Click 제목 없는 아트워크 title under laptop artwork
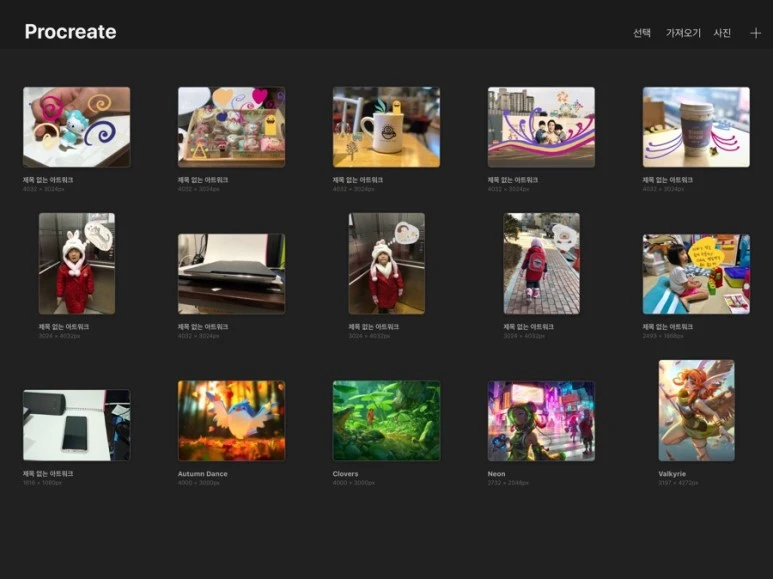Screen dimensions: 773x579 [203, 326]
